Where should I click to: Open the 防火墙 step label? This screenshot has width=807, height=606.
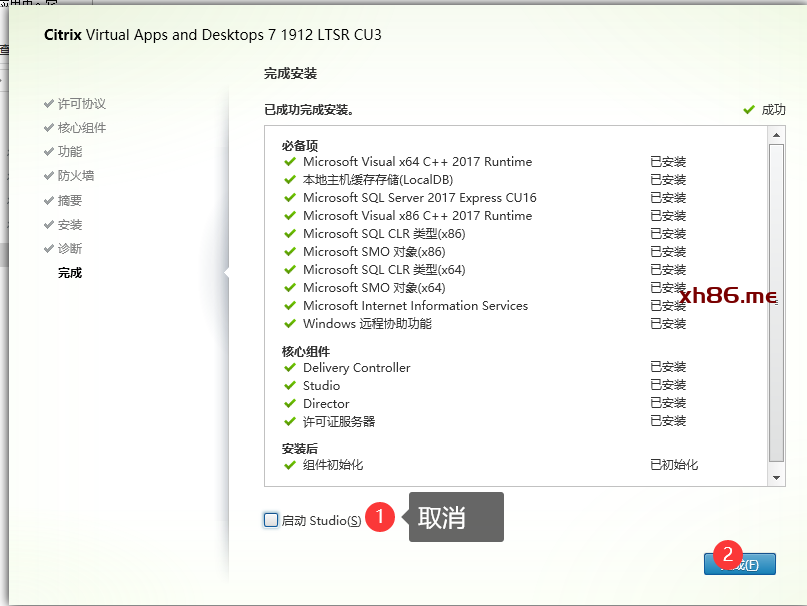click(76, 176)
